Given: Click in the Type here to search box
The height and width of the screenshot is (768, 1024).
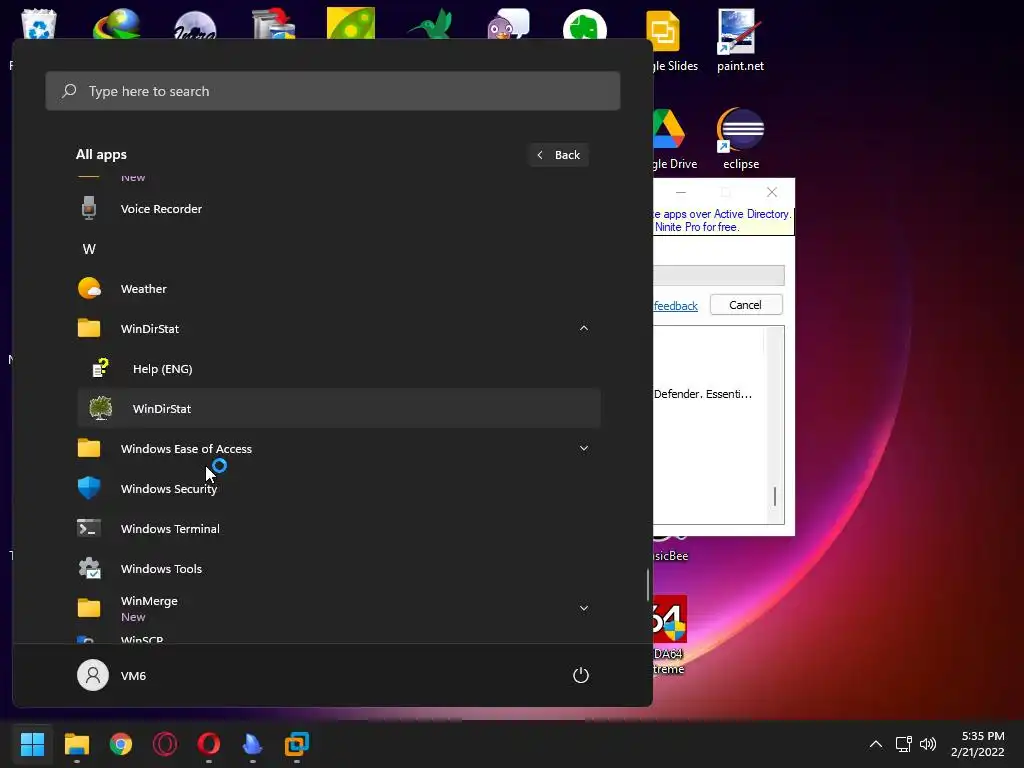Looking at the screenshot, I should coord(332,91).
